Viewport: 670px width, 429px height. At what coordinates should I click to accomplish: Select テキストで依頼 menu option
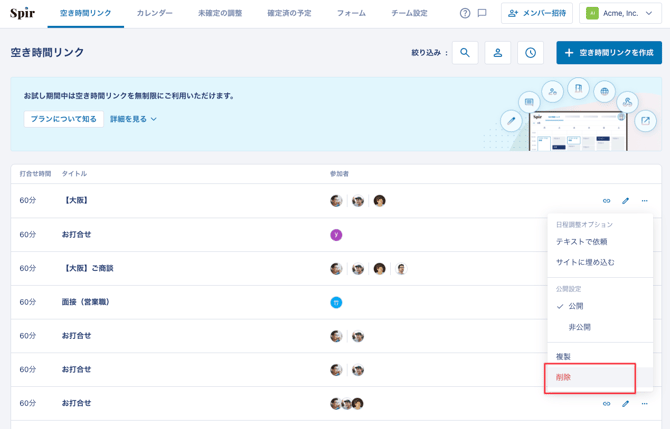pyautogui.click(x=582, y=242)
